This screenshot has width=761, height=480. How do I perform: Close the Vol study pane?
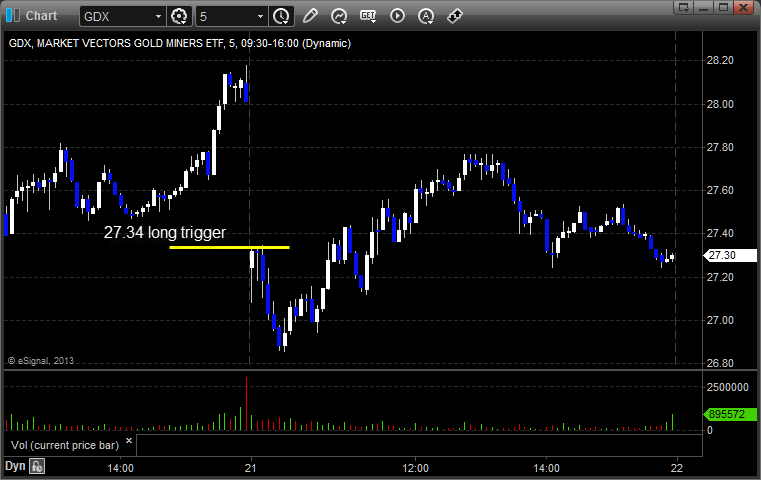coord(129,441)
